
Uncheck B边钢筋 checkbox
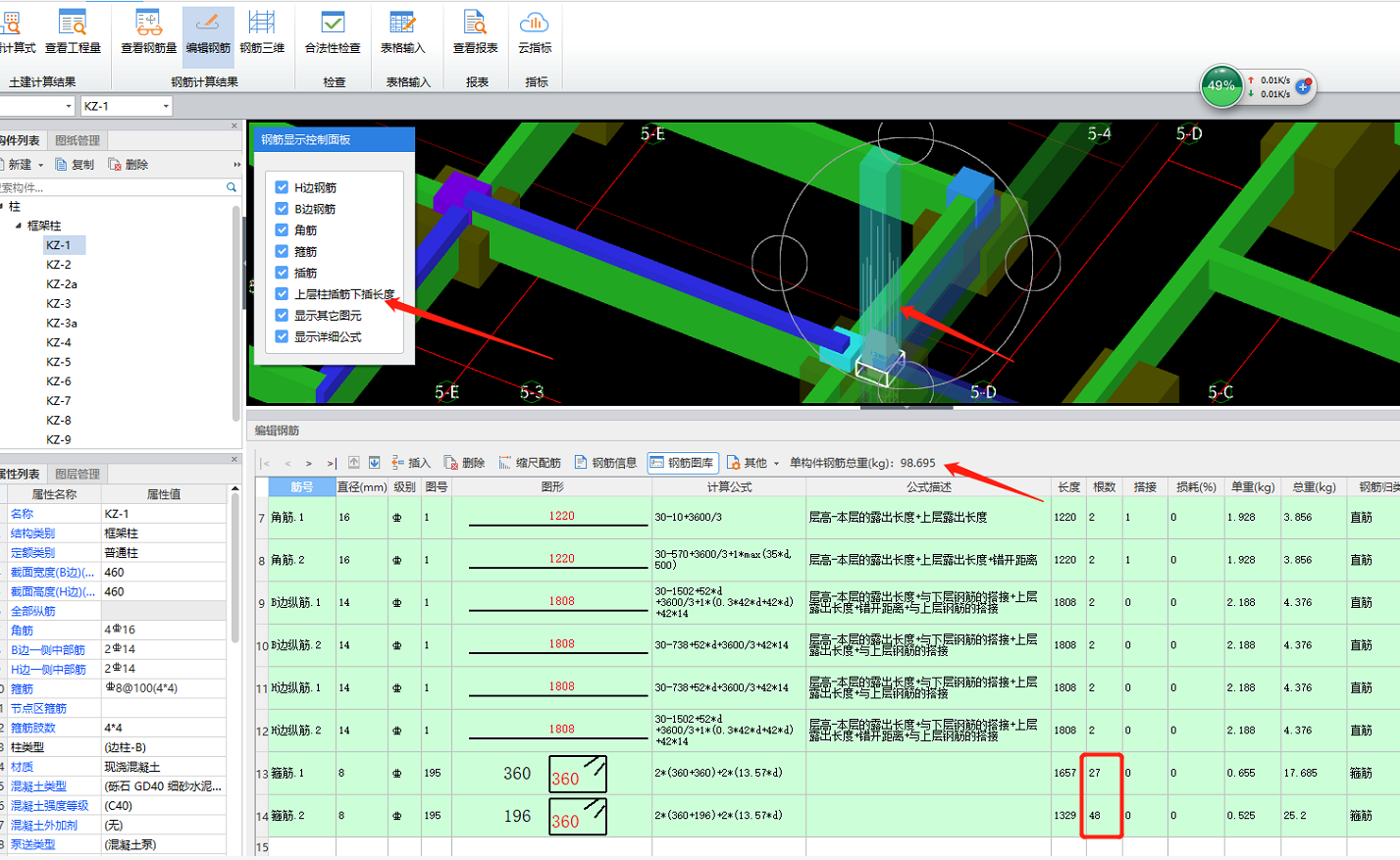point(282,209)
